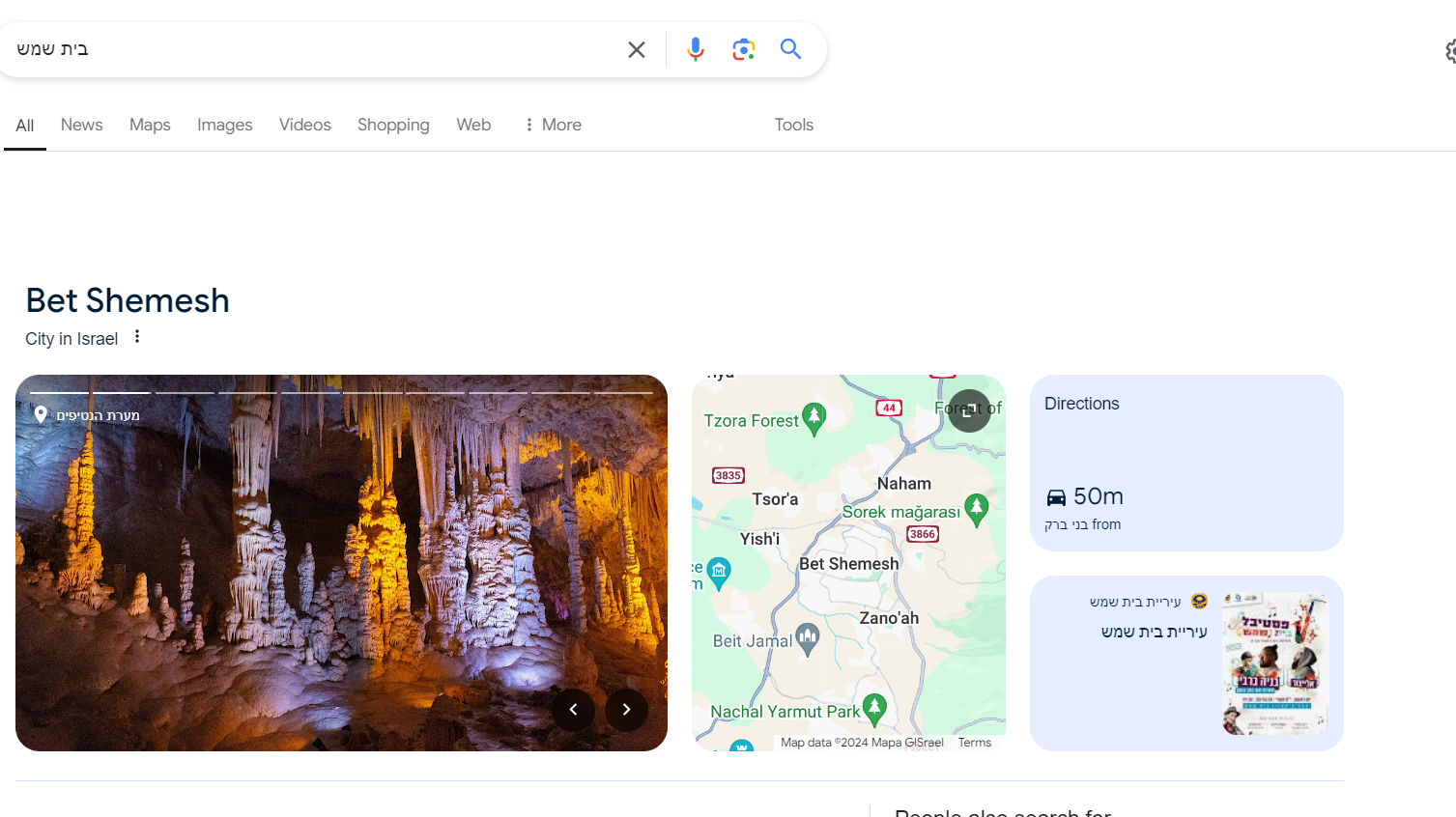This screenshot has height=817, width=1456.
Task: Click the Nachal Yarmut Park pin
Action: (x=874, y=709)
